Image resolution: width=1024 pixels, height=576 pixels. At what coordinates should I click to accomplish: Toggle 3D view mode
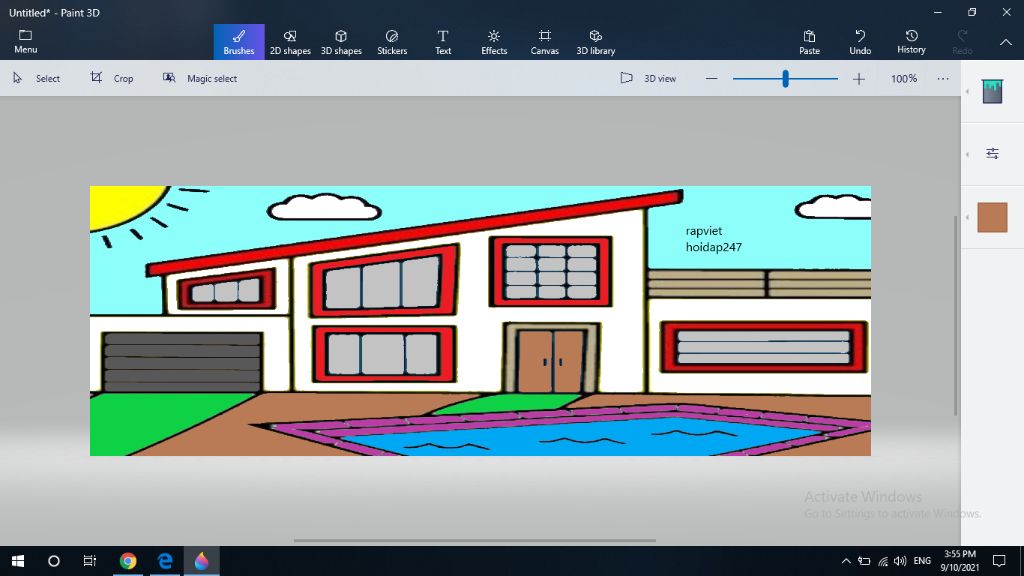click(x=648, y=78)
